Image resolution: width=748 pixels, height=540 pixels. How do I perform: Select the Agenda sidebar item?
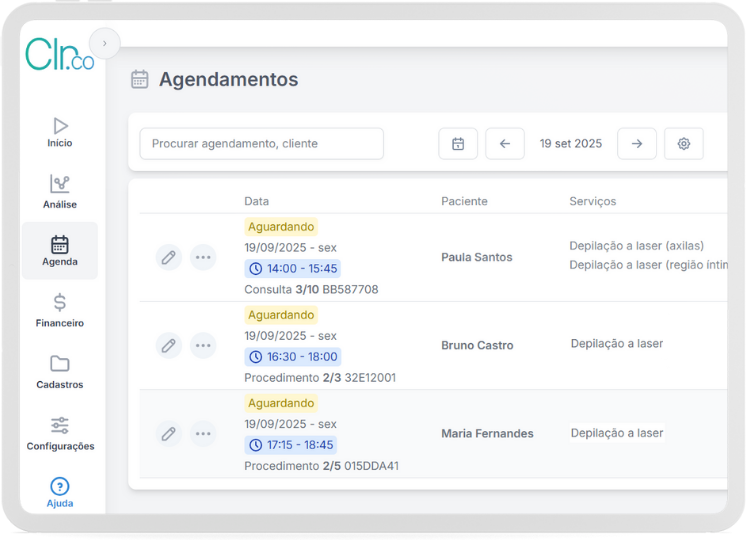pyautogui.click(x=60, y=251)
